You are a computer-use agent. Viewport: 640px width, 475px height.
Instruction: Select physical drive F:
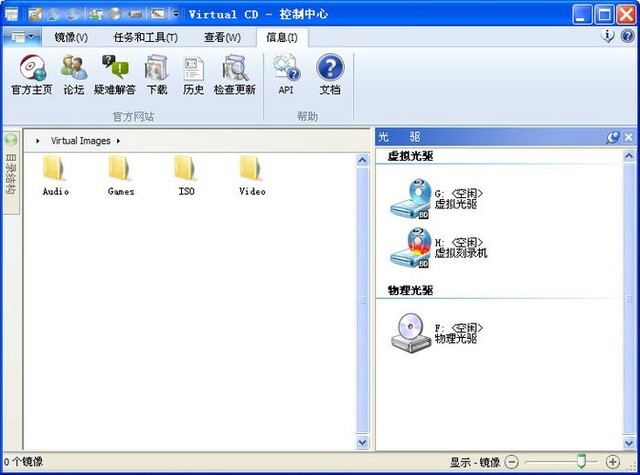tap(410, 332)
